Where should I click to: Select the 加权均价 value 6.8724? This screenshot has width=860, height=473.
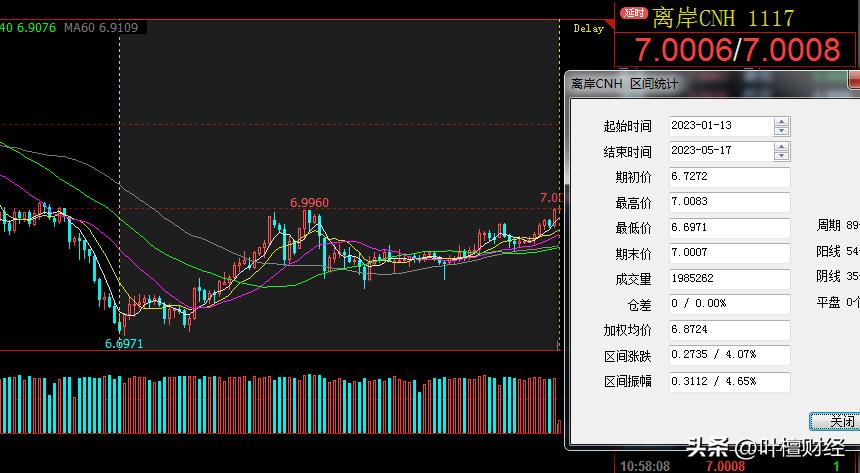click(x=729, y=330)
